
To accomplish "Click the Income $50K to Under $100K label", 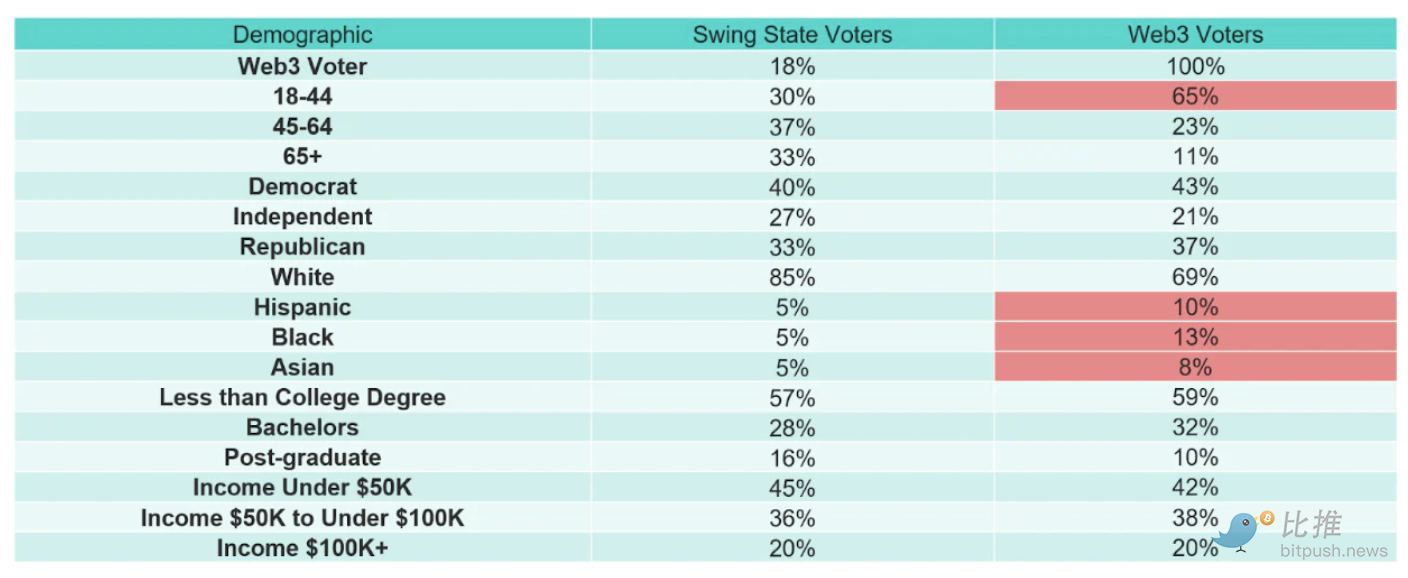I will coord(302,518).
